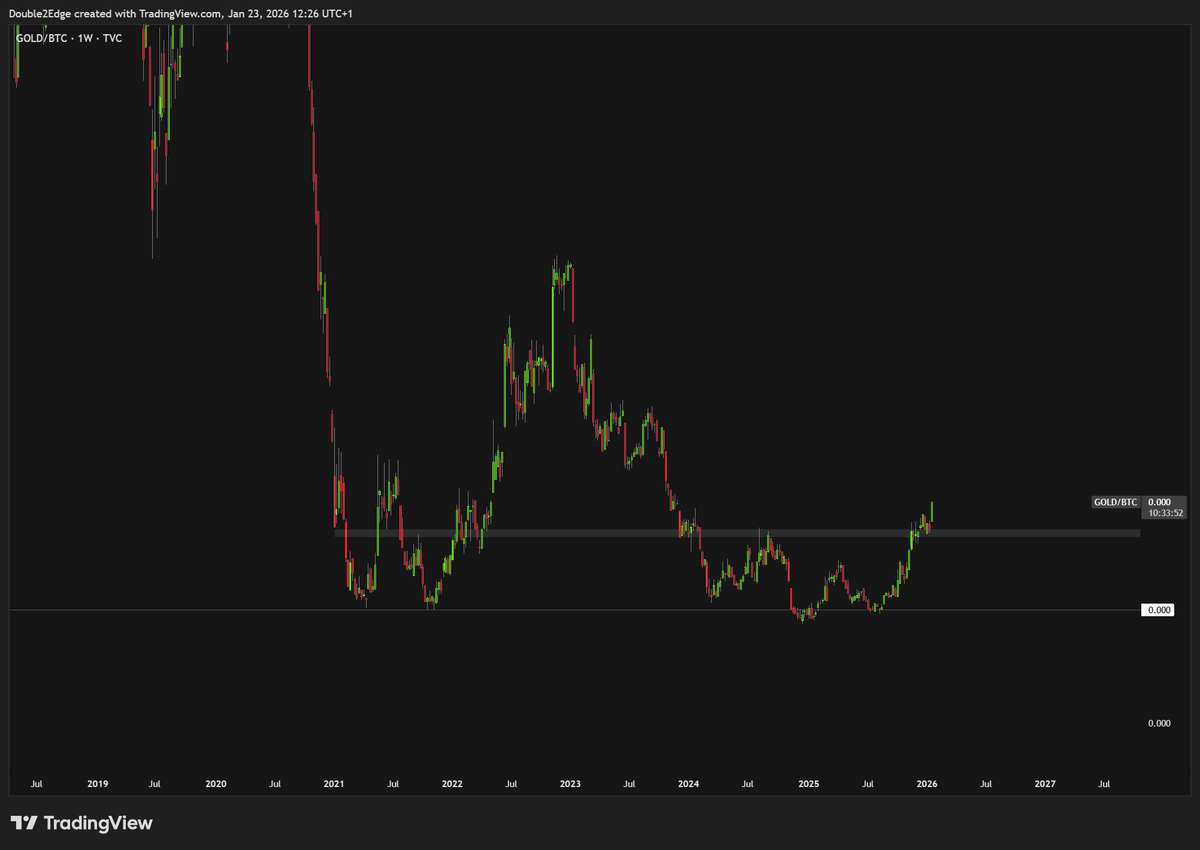The width and height of the screenshot is (1200, 850).
Task: Select the 2026 label on the time axis
Action: pyautogui.click(x=927, y=784)
